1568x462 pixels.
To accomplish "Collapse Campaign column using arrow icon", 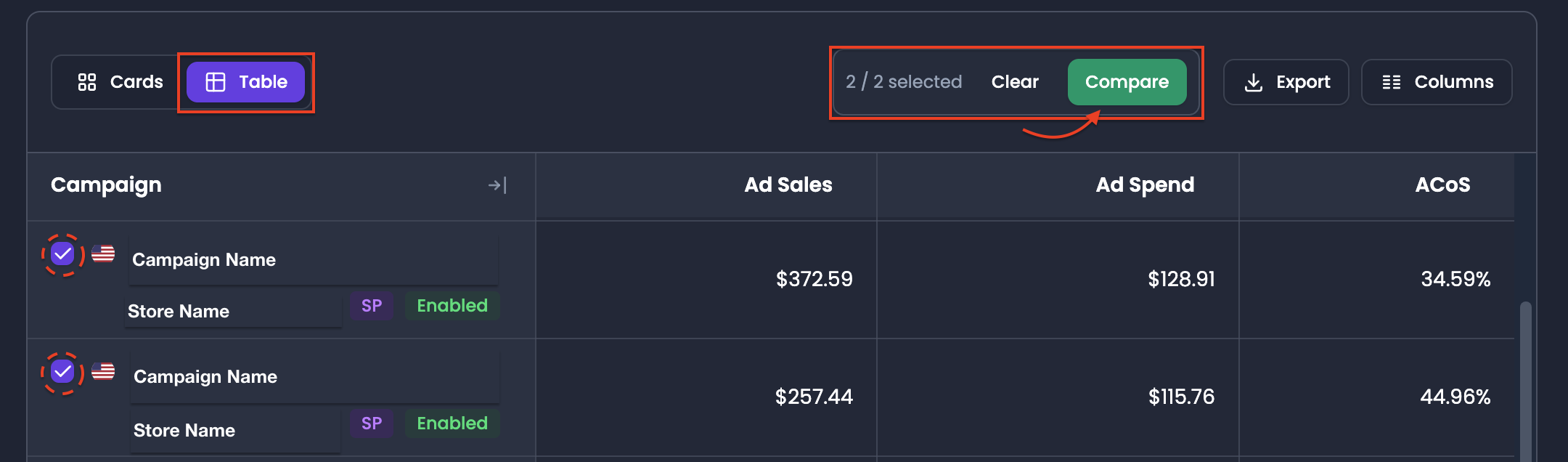I will click(497, 185).
